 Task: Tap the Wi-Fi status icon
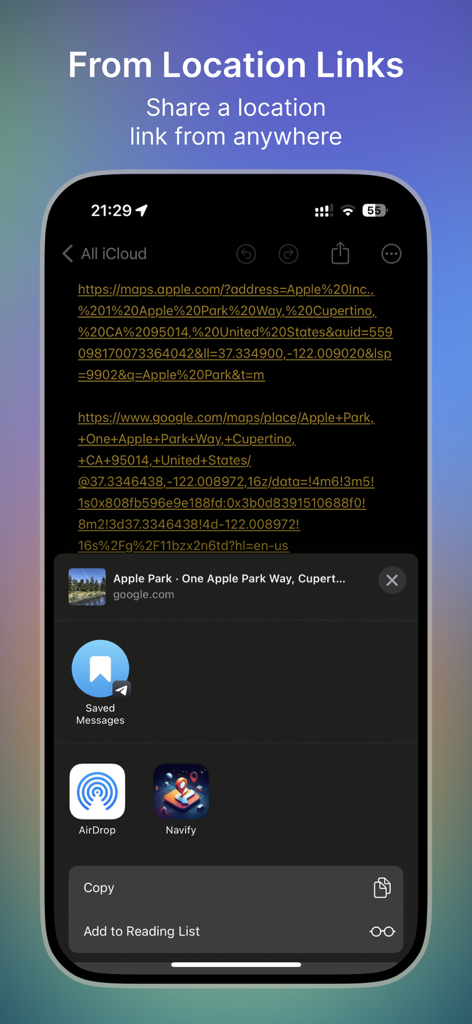(348, 210)
